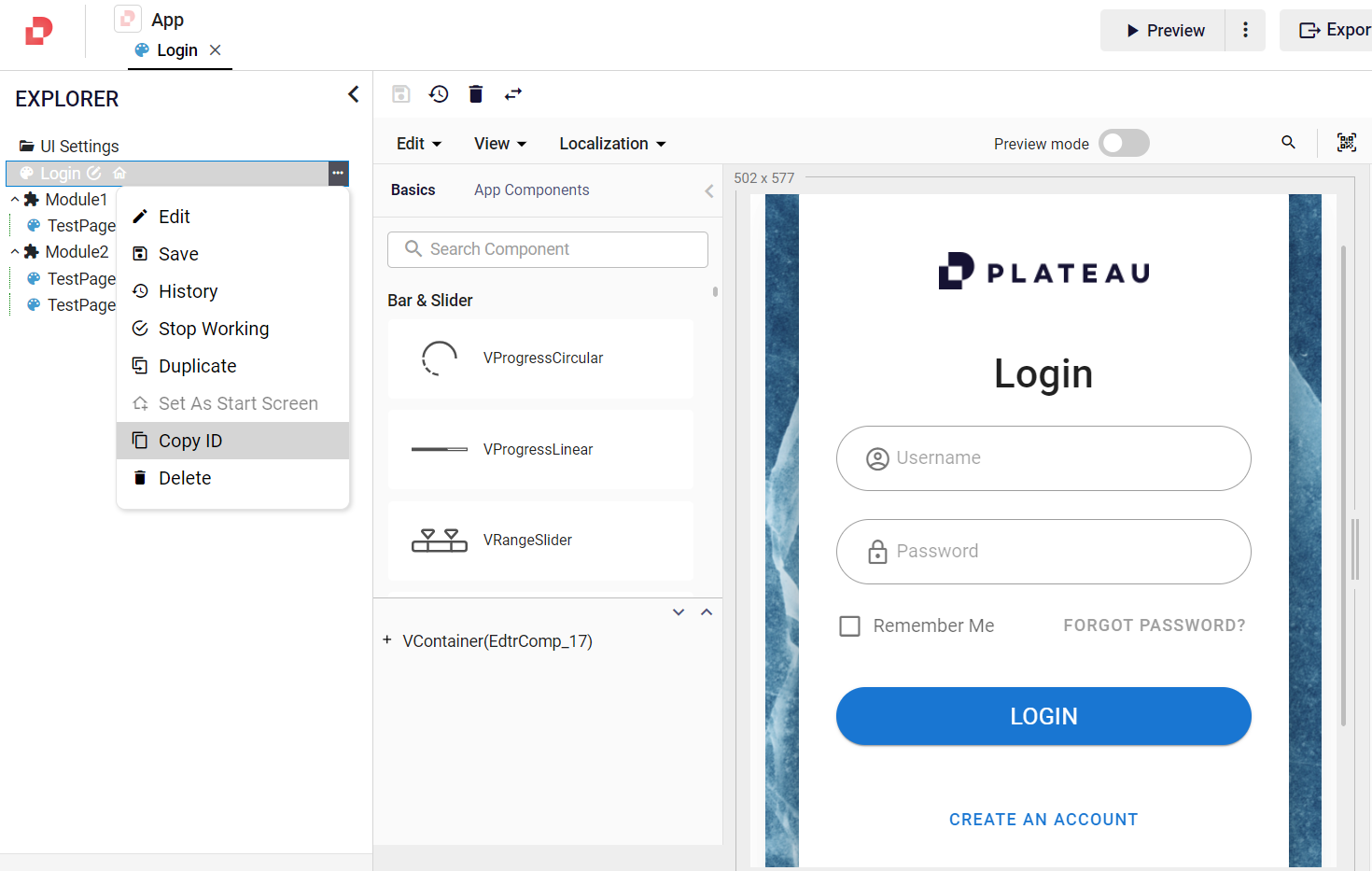This screenshot has width=1372, height=871.
Task: Click the trash delete icon in toolbar
Action: 476,94
